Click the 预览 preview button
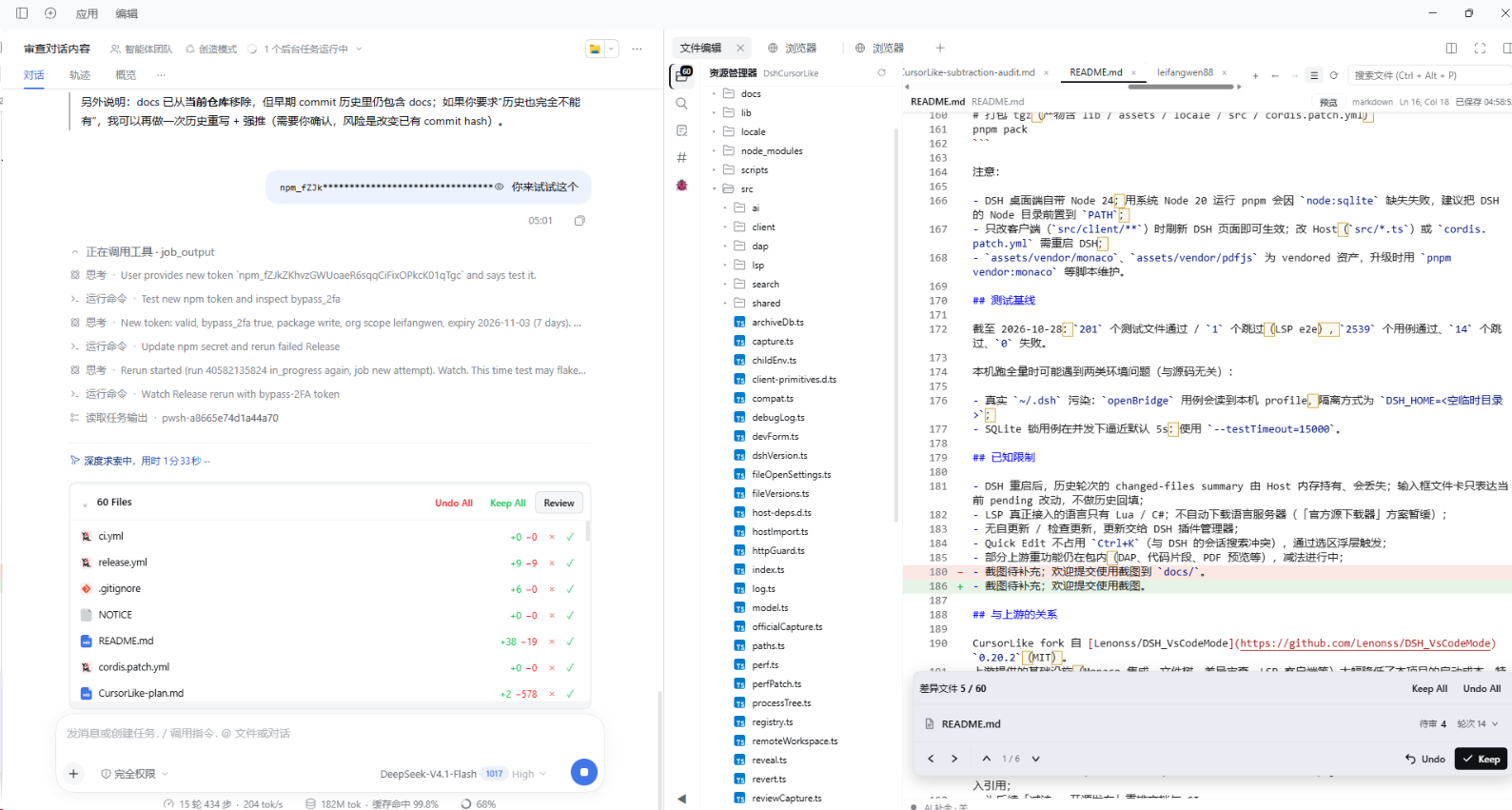The image size is (1512, 810). tap(1328, 102)
